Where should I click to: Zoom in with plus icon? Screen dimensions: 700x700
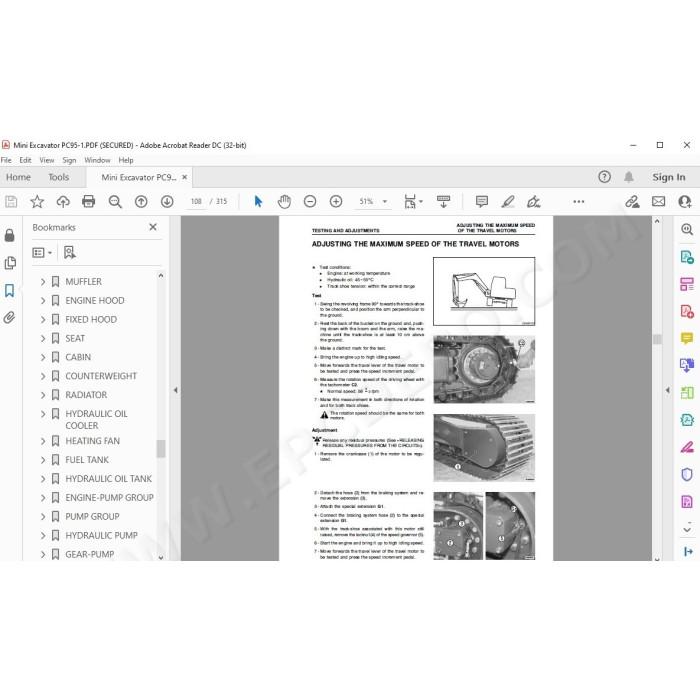point(336,202)
